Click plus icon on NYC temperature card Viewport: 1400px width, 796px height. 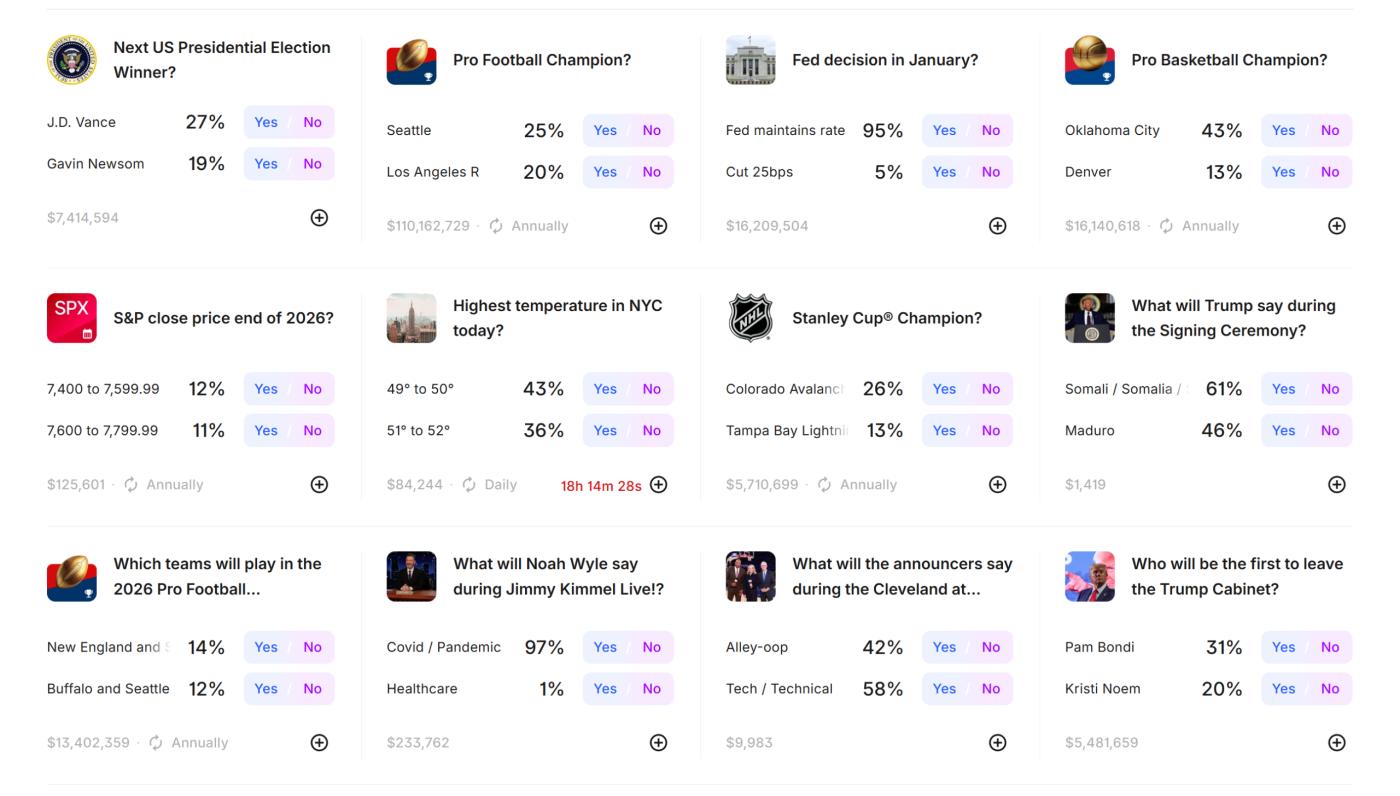[658, 485]
